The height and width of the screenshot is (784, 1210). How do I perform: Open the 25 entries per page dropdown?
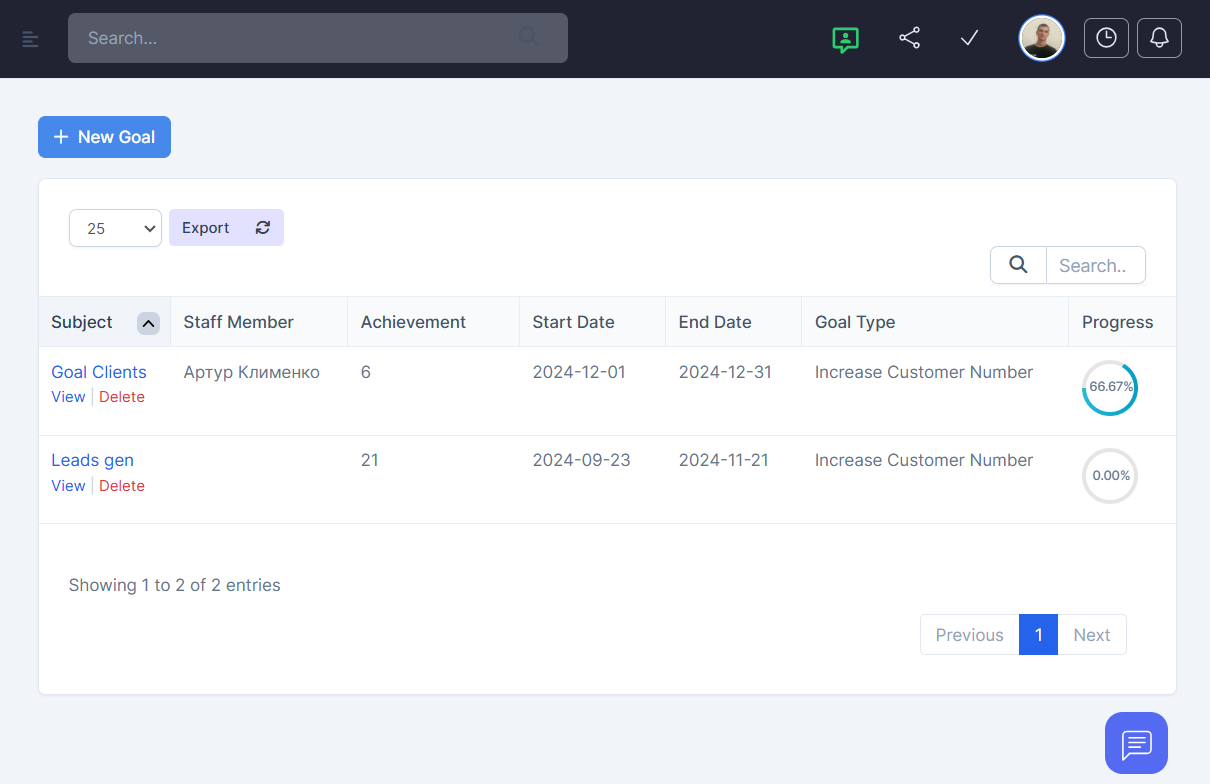coord(115,228)
